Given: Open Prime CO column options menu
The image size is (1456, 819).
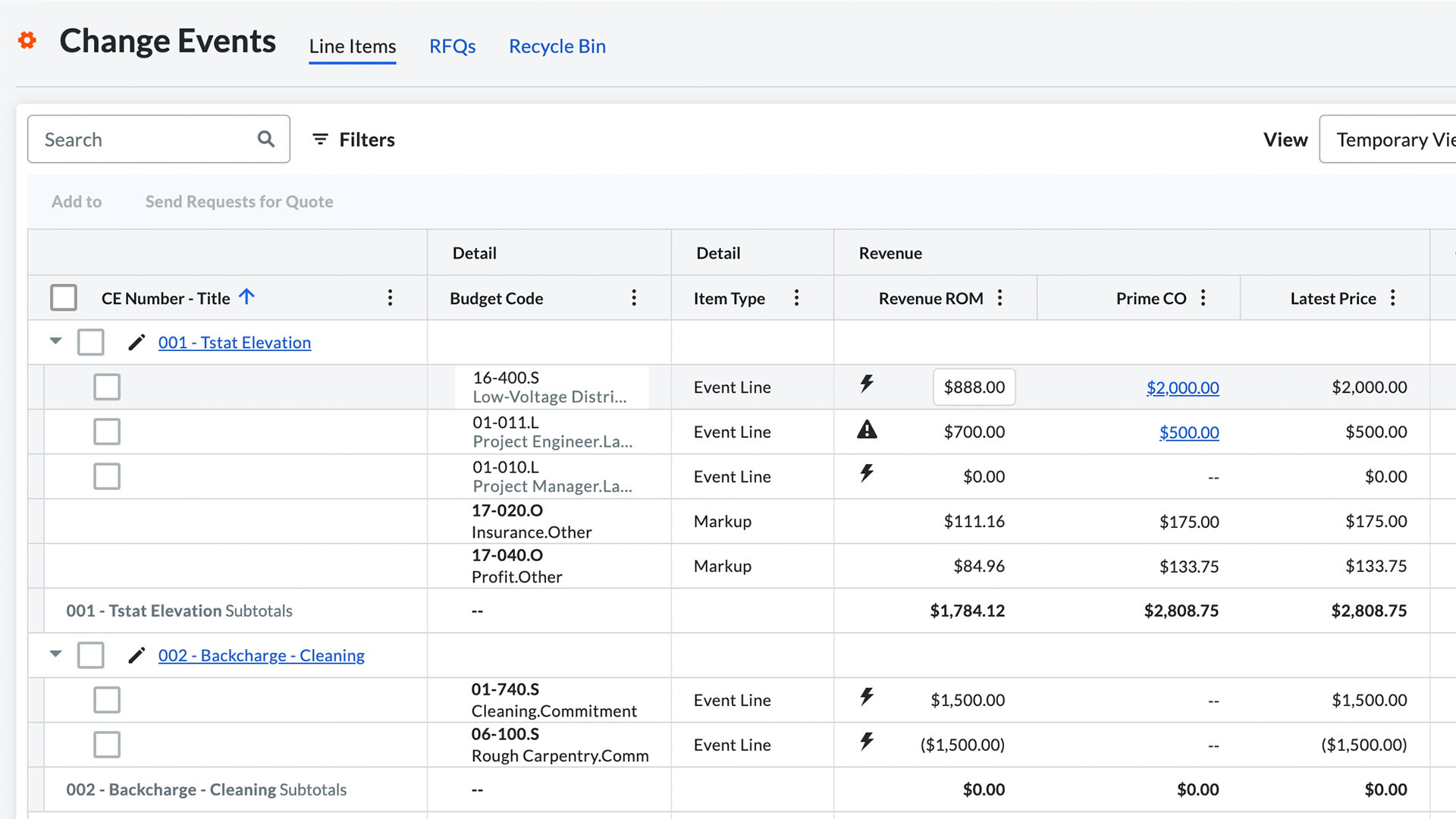Looking at the screenshot, I should [1203, 298].
